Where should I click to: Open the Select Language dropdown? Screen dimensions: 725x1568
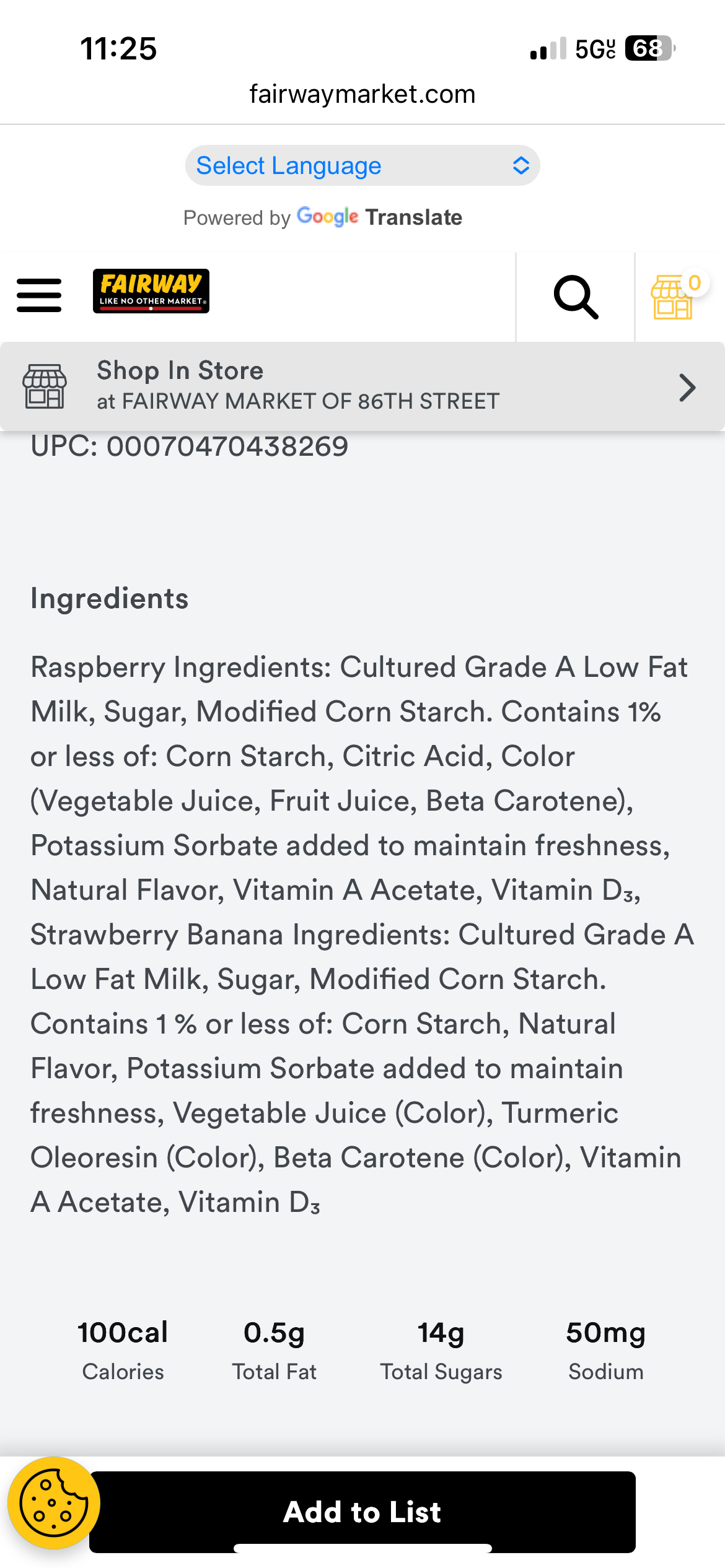(x=362, y=166)
